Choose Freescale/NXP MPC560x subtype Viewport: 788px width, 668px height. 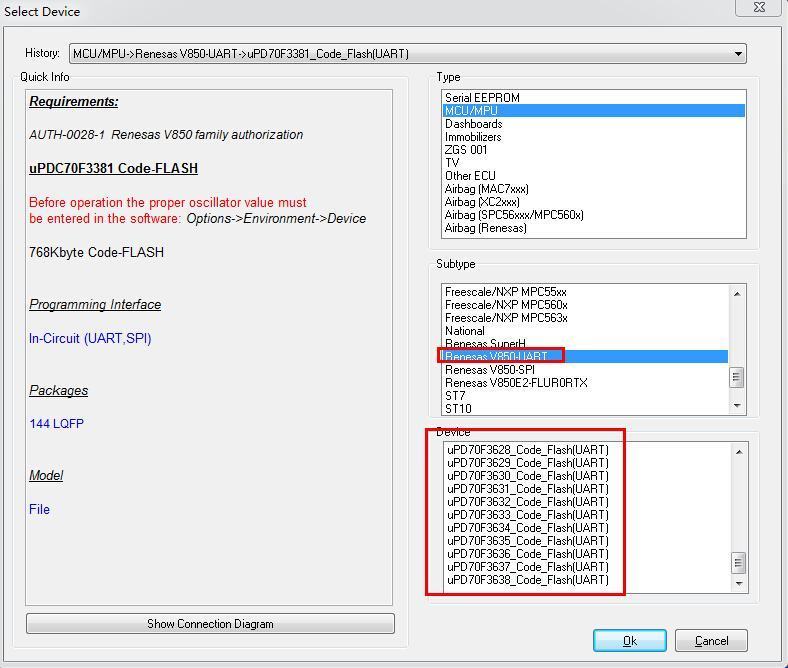pyautogui.click(x=585, y=305)
